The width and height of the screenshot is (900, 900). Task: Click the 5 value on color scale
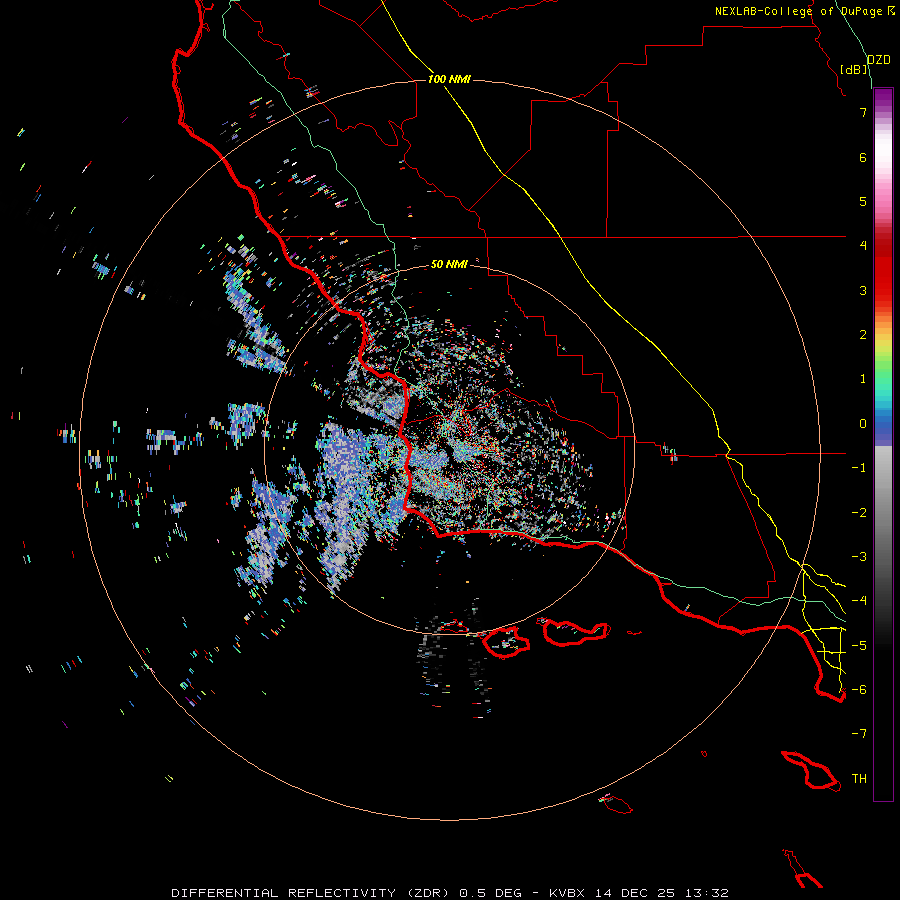tap(863, 201)
